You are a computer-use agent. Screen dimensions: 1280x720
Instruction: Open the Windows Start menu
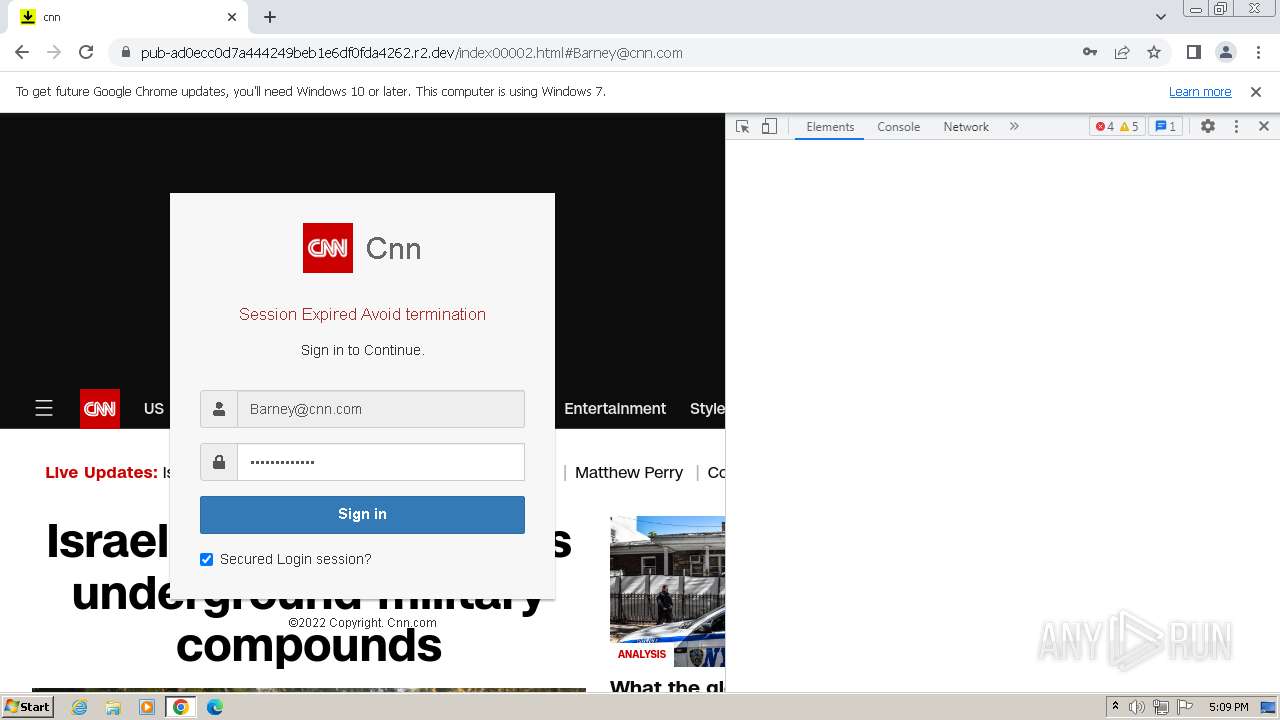(x=27, y=707)
